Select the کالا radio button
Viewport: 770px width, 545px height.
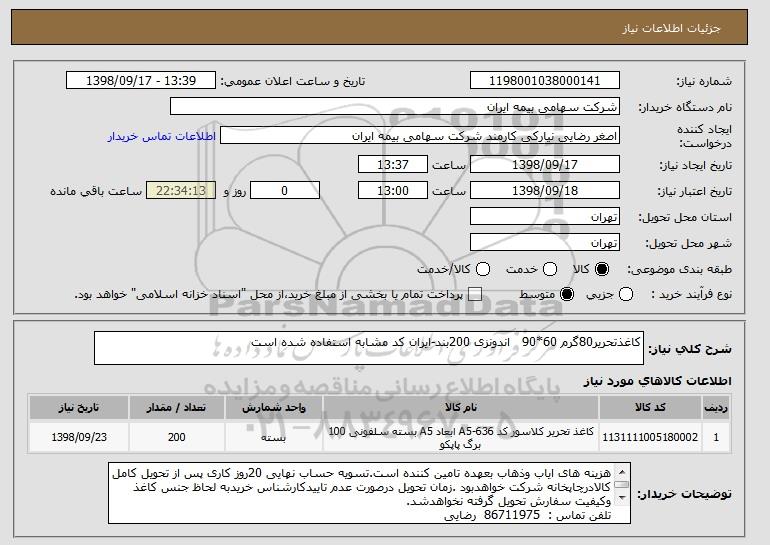602,269
